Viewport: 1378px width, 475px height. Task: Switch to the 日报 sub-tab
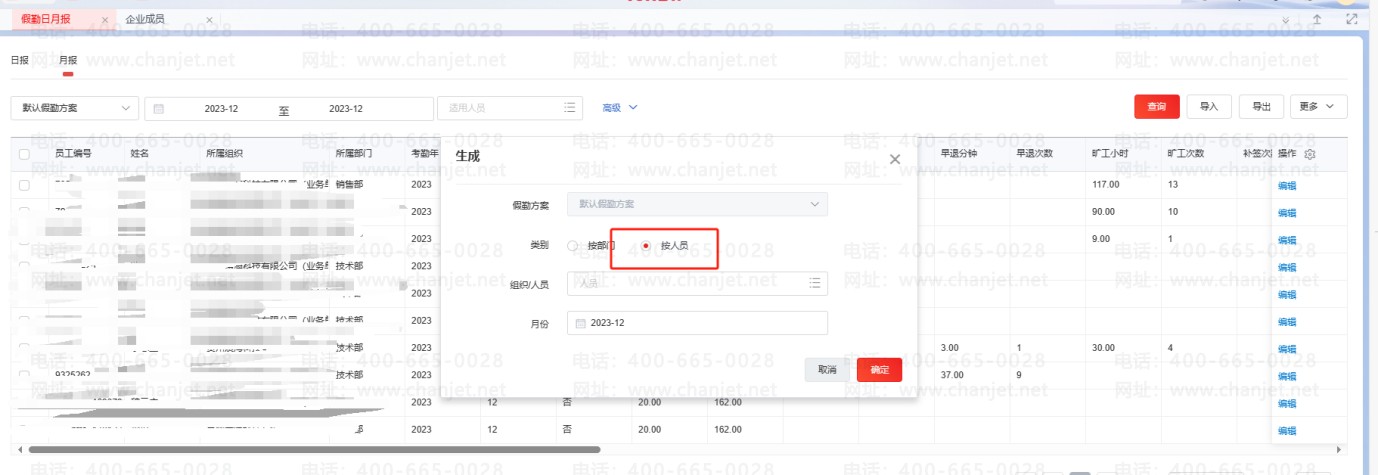coord(19,60)
